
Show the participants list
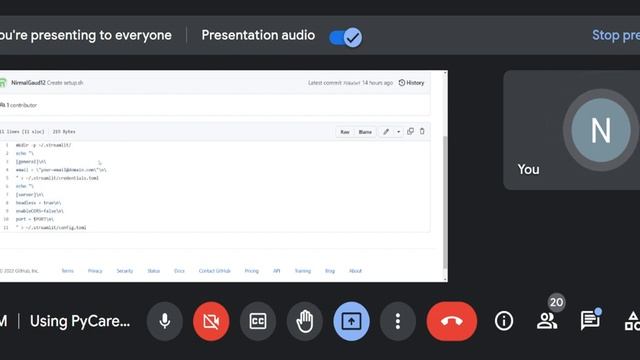pyautogui.click(x=547, y=321)
